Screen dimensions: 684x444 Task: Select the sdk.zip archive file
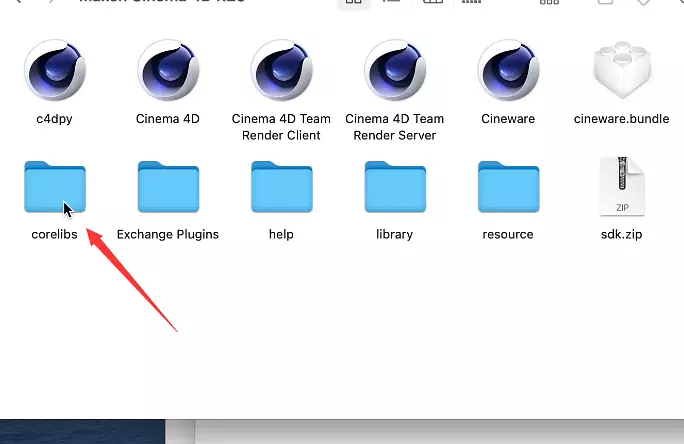622,187
